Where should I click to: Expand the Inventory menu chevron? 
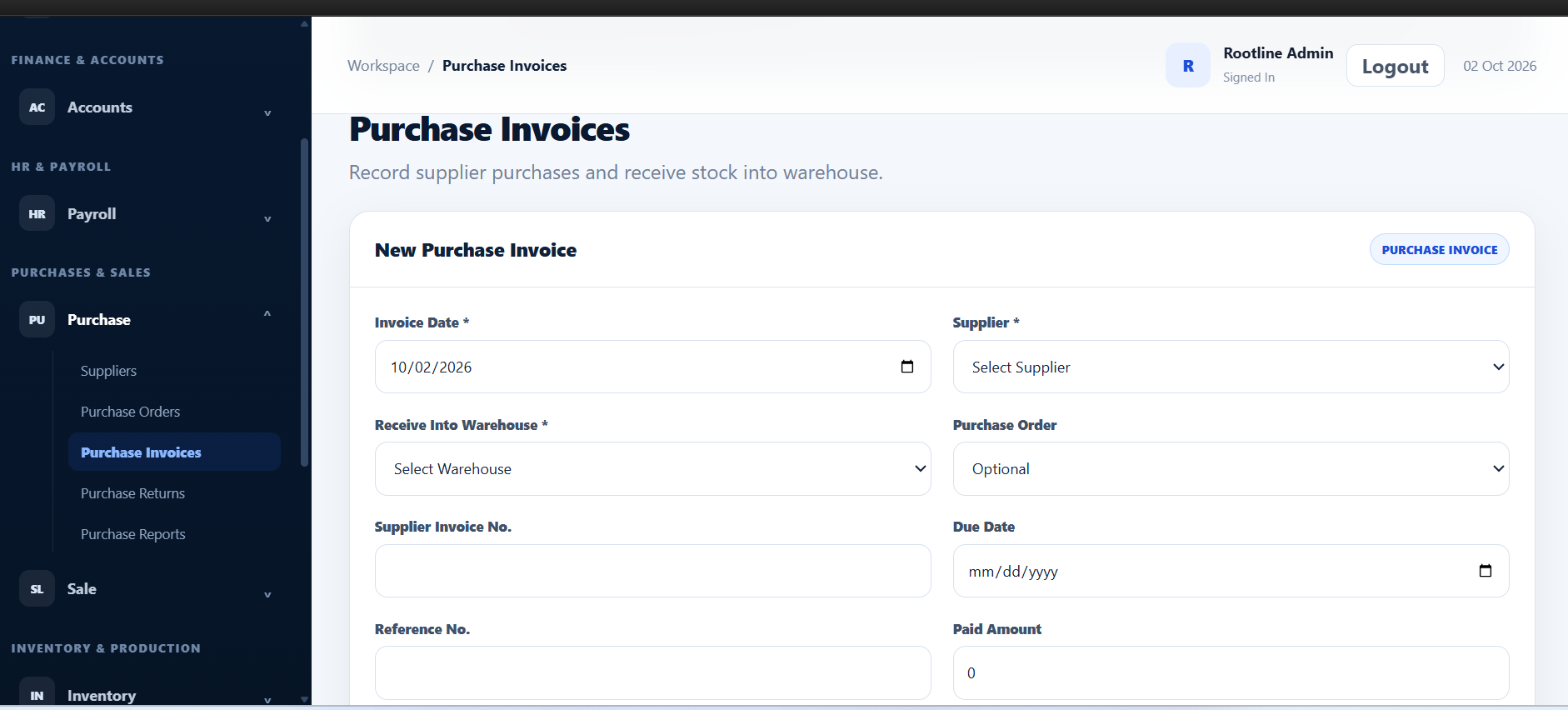(267, 700)
